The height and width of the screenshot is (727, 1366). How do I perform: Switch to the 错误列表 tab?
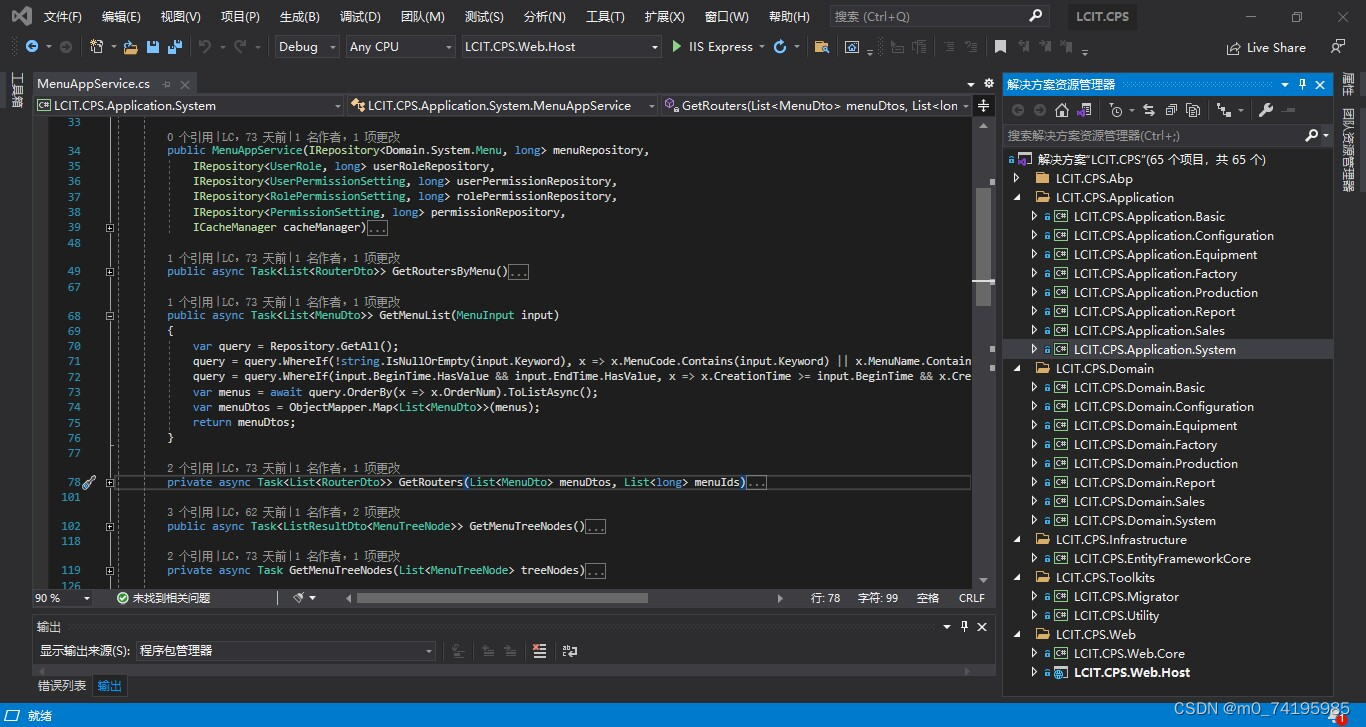[x=62, y=686]
